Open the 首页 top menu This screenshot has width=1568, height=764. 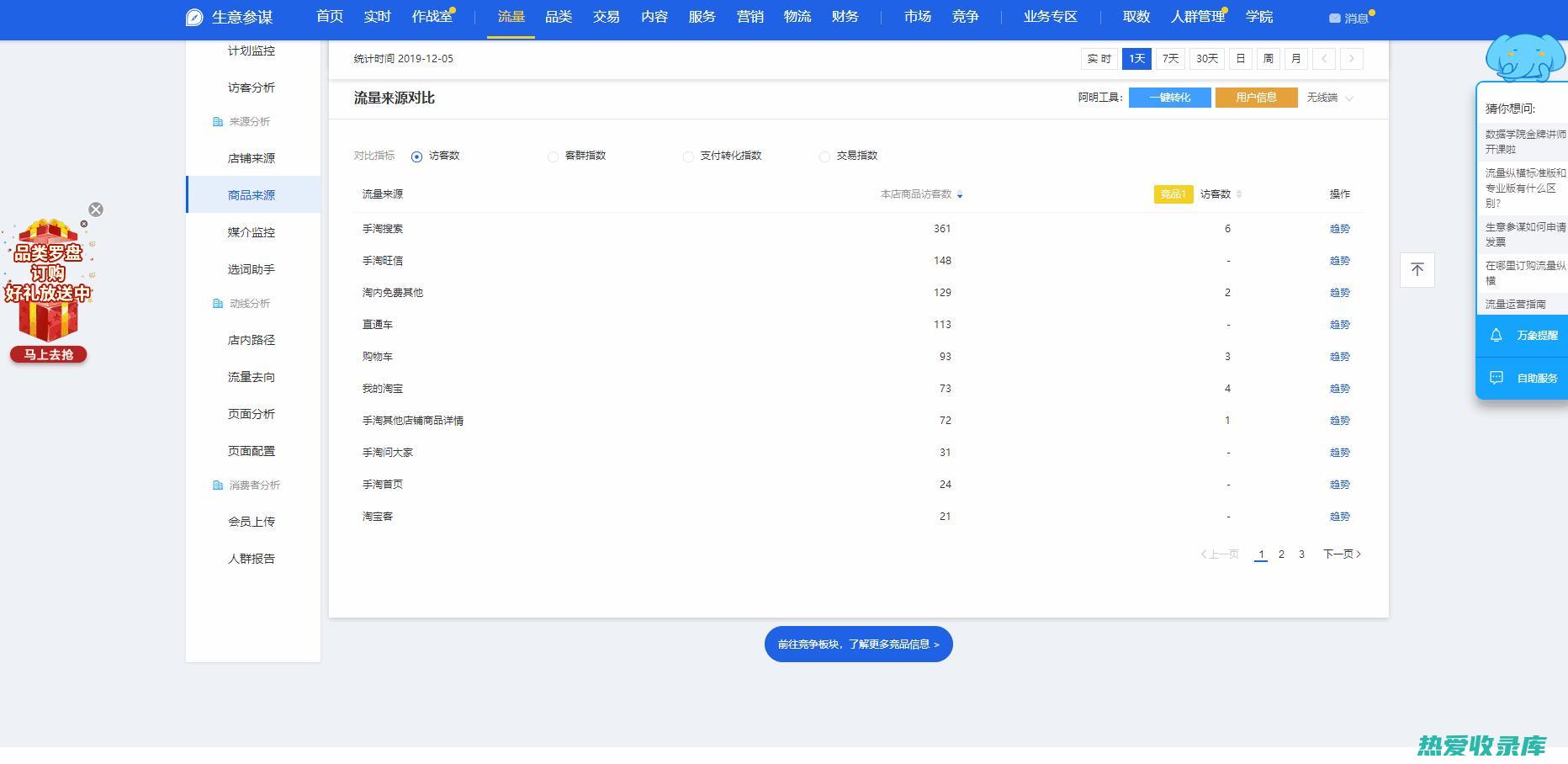tap(330, 17)
